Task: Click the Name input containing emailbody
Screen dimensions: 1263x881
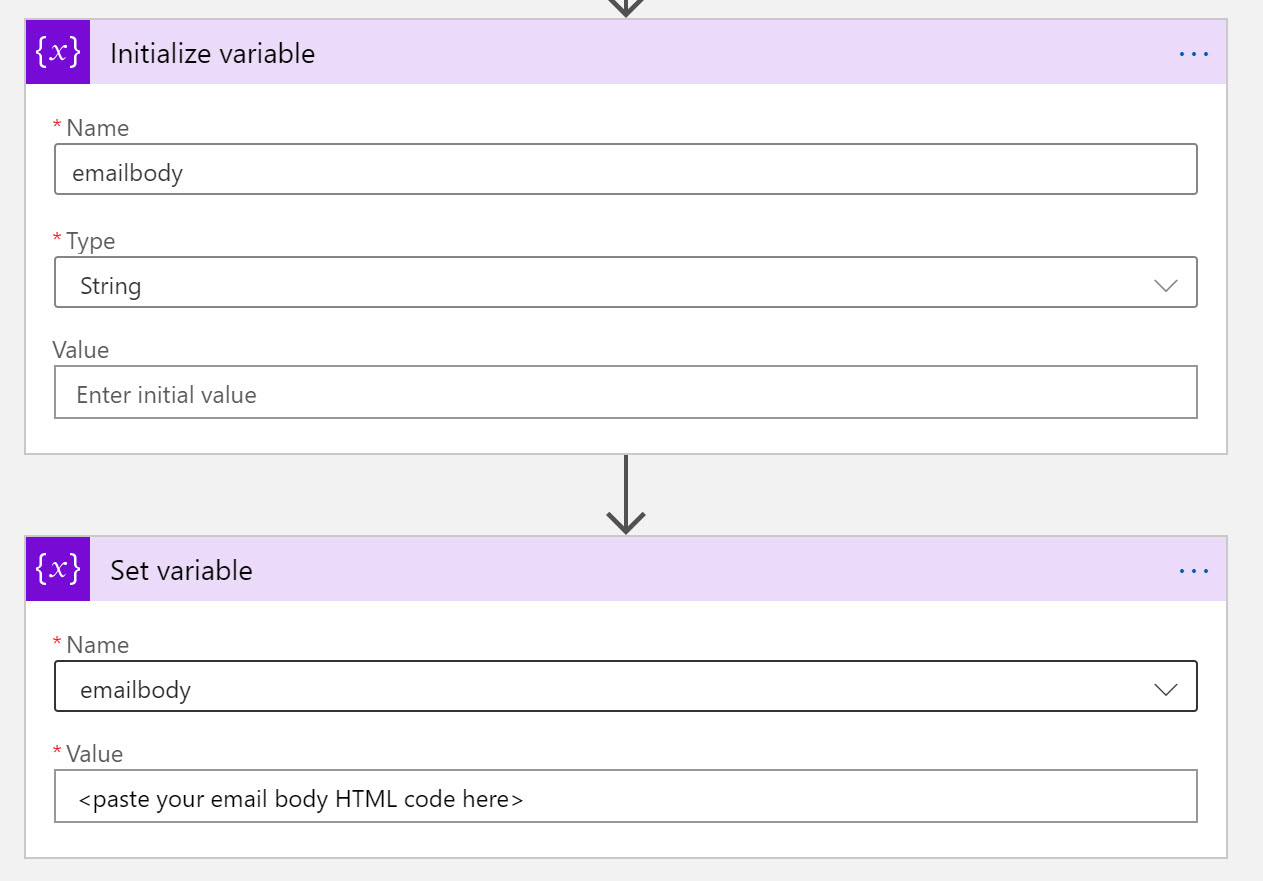Action: pyautogui.click(x=626, y=169)
